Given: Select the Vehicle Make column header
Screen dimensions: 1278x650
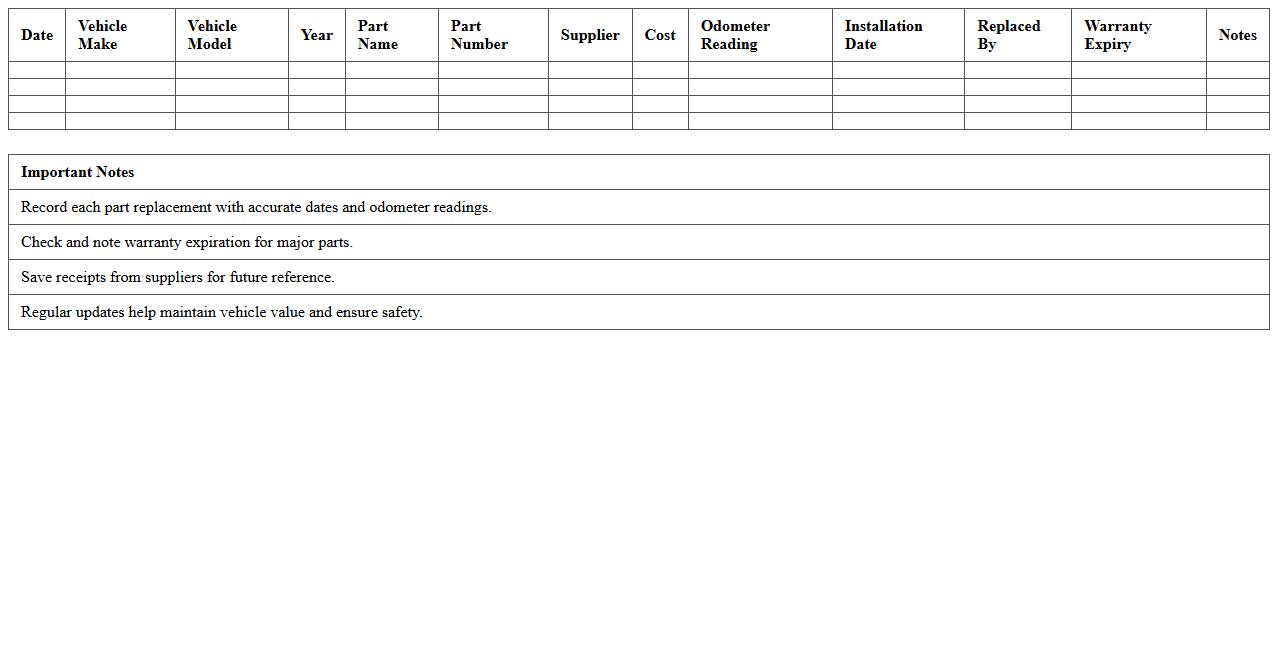Looking at the screenshot, I should 103,35.
